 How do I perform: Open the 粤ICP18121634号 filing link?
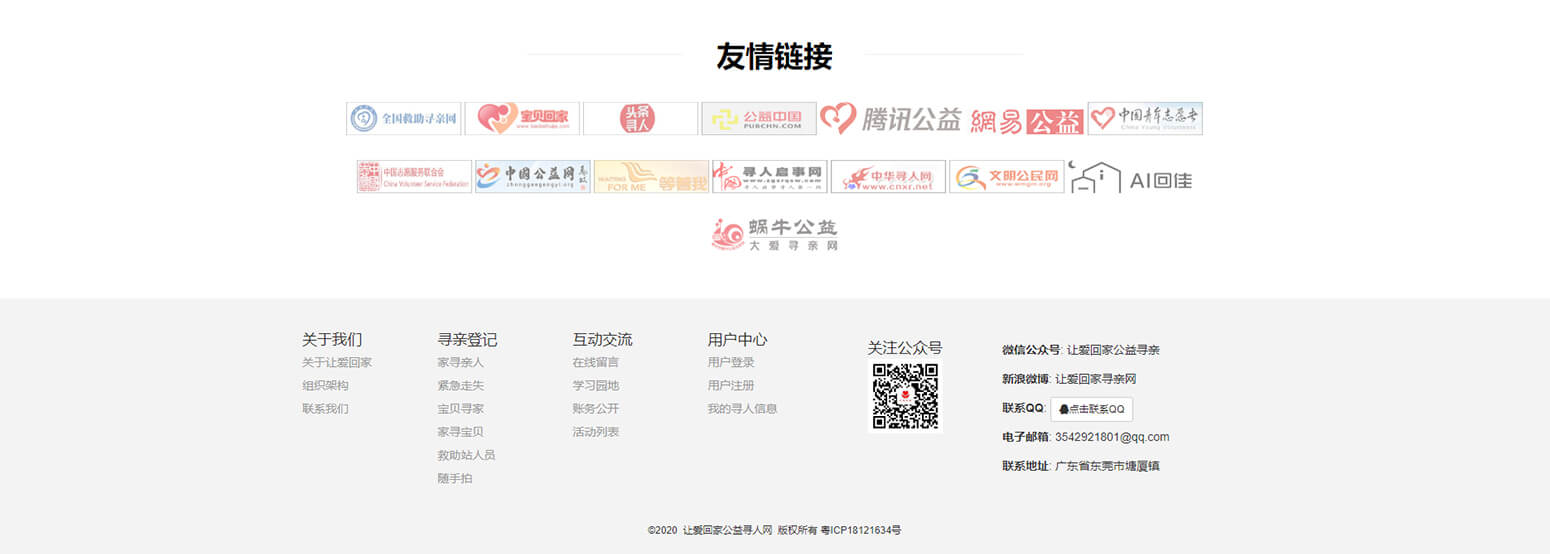(861, 530)
